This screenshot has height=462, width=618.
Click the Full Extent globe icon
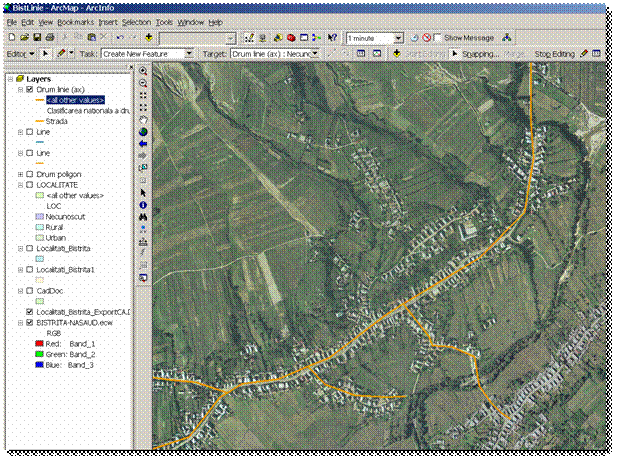click(143, 132)
